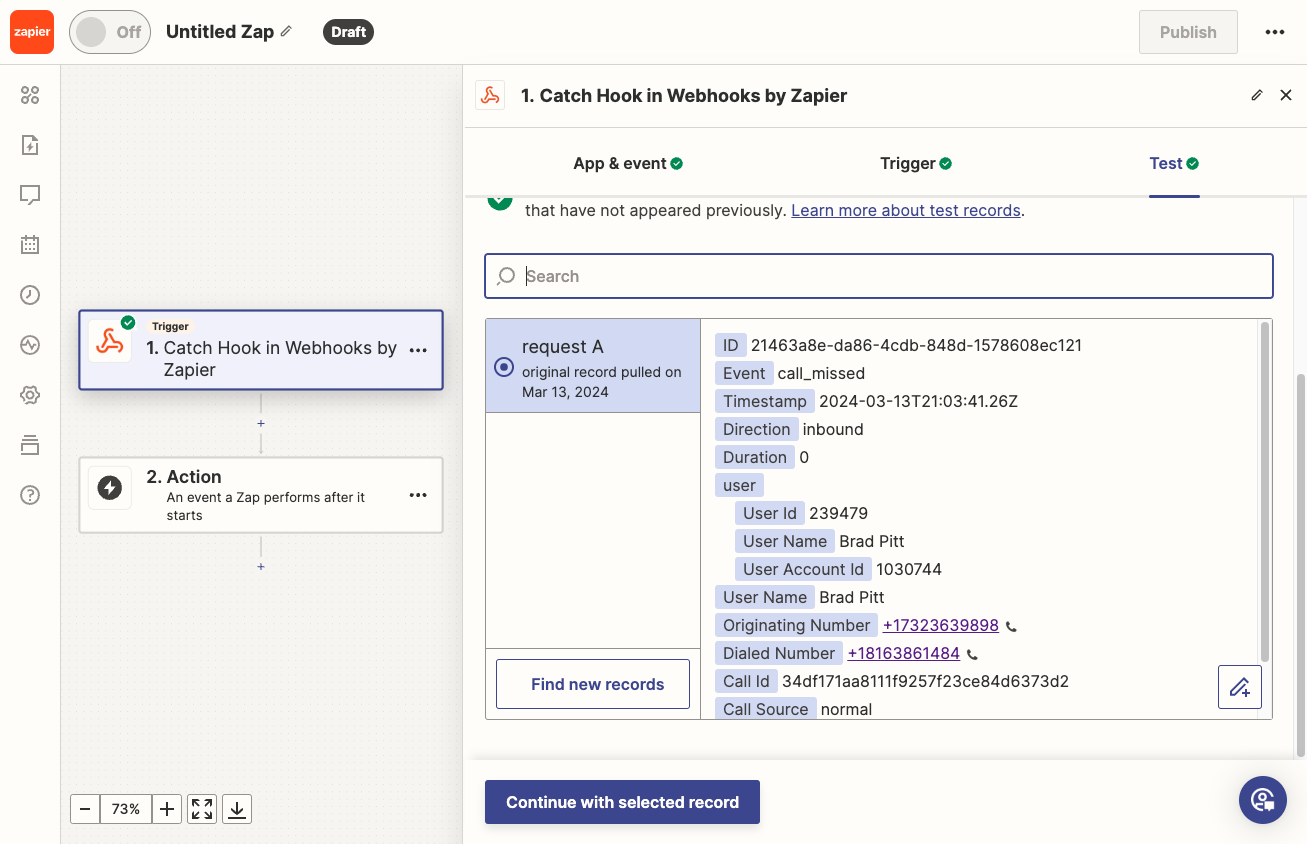The width and height of the screenshot is (1307, 844).
Task: Open the help question mark in sidebar
Action: click(x=30, y=495)
